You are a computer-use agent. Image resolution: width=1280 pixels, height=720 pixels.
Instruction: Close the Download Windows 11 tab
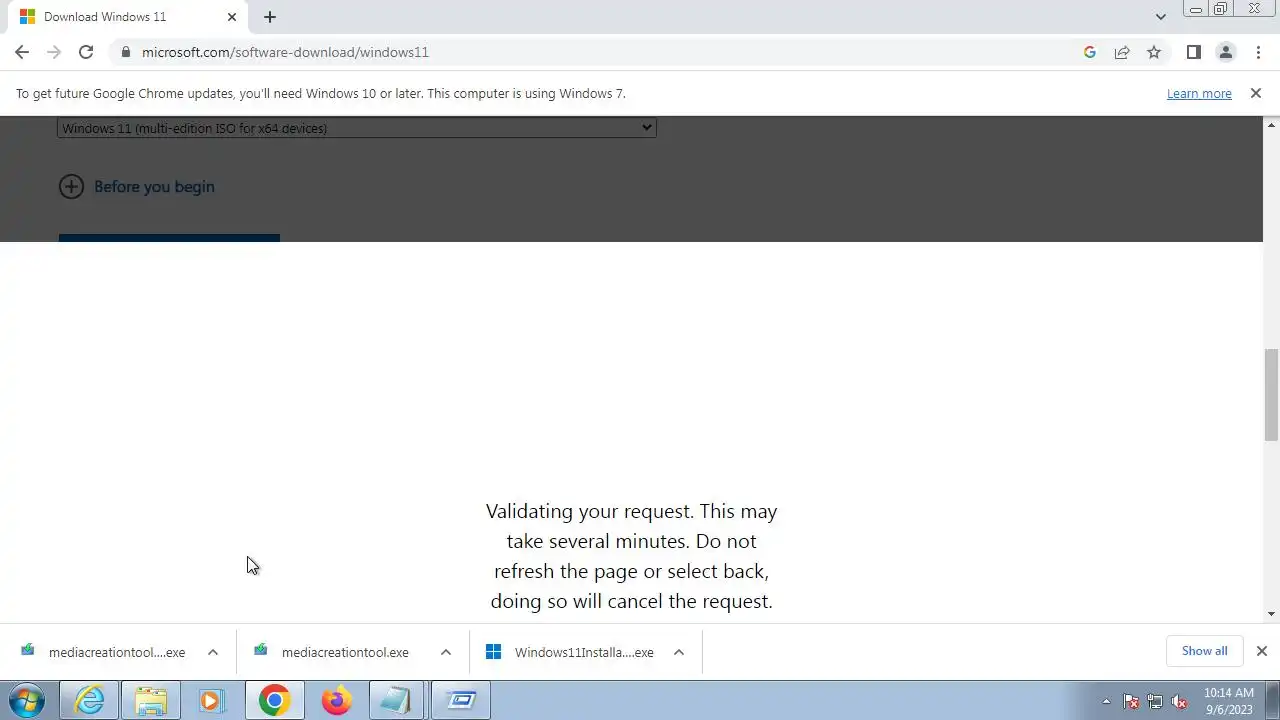(231, 17)
